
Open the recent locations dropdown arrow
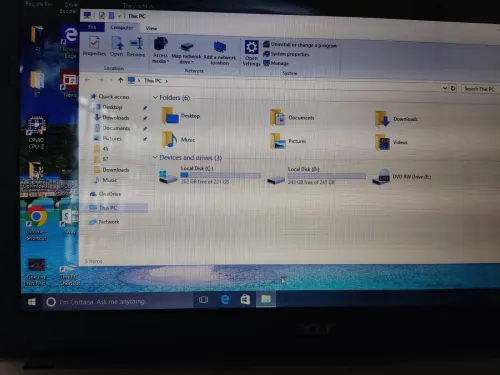(111, 80)
